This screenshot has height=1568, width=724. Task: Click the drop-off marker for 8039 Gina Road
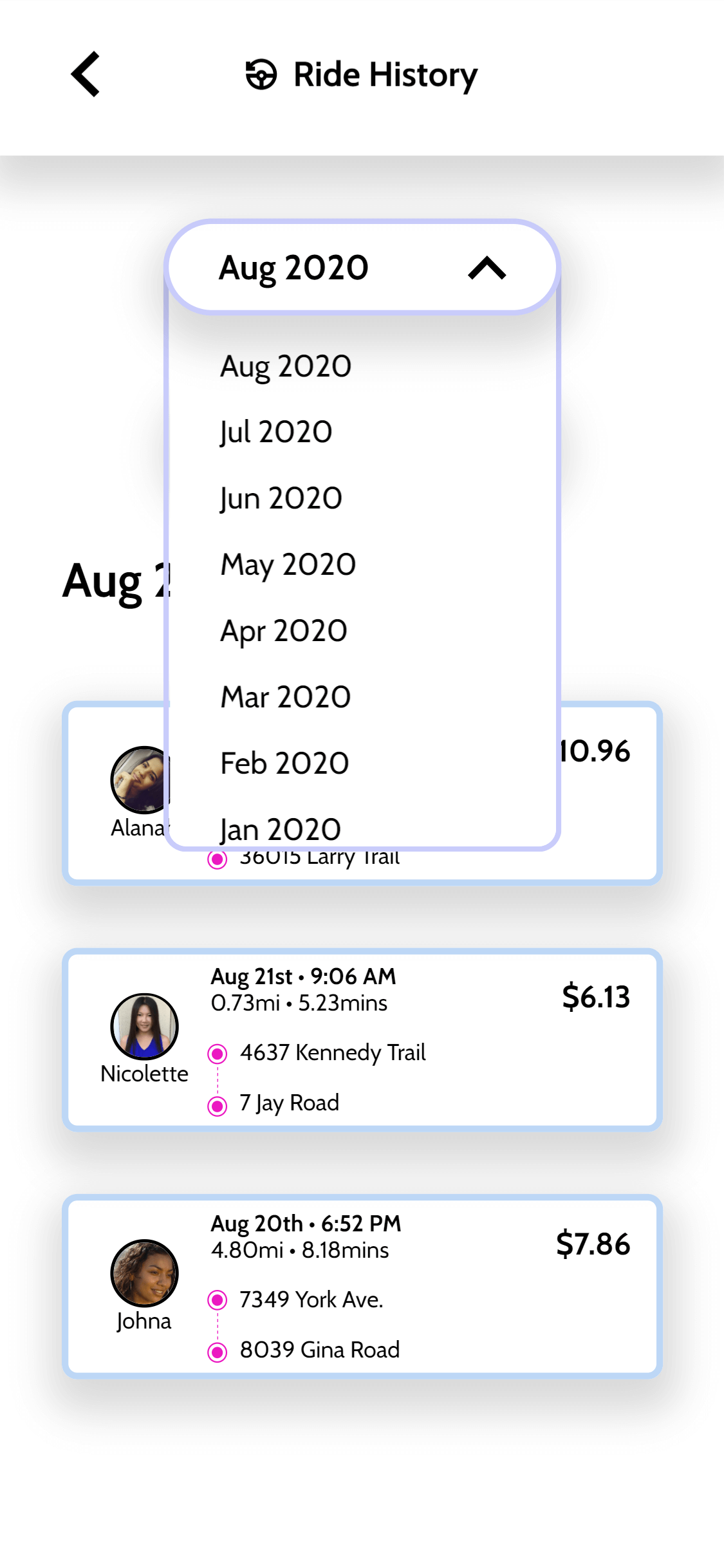218,1352
